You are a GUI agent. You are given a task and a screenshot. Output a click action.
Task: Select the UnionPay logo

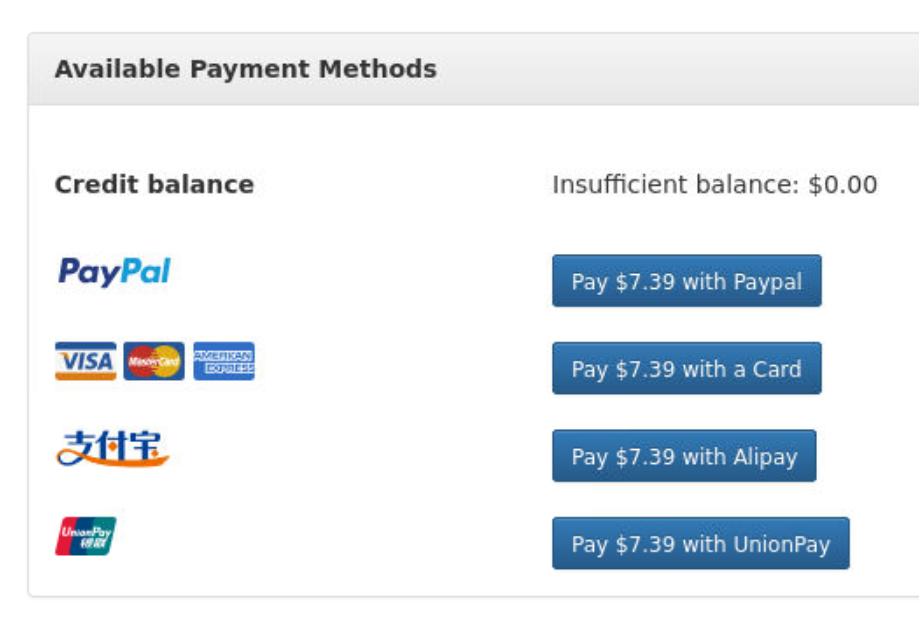pos(85,536)
